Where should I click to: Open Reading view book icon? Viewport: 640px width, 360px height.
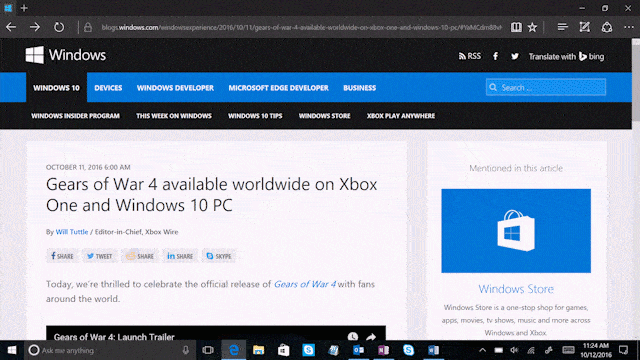516,27
